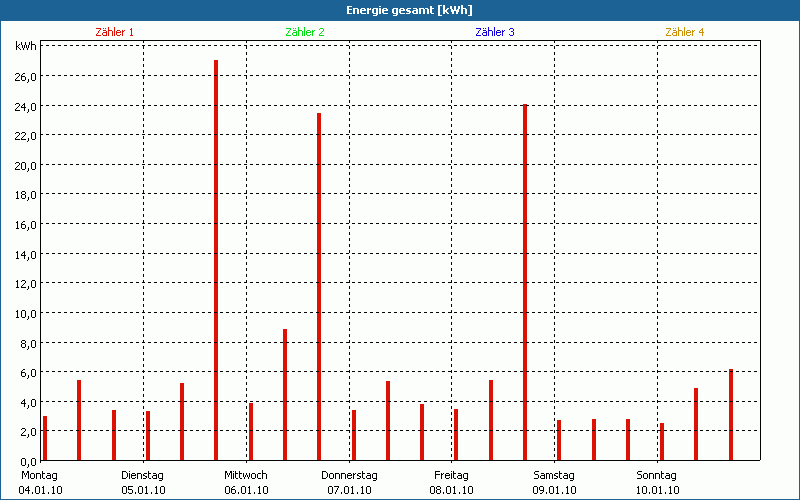Click the chart title Energie gesamt [kWh]
This screenshot has width=800, height=500.
409,10
